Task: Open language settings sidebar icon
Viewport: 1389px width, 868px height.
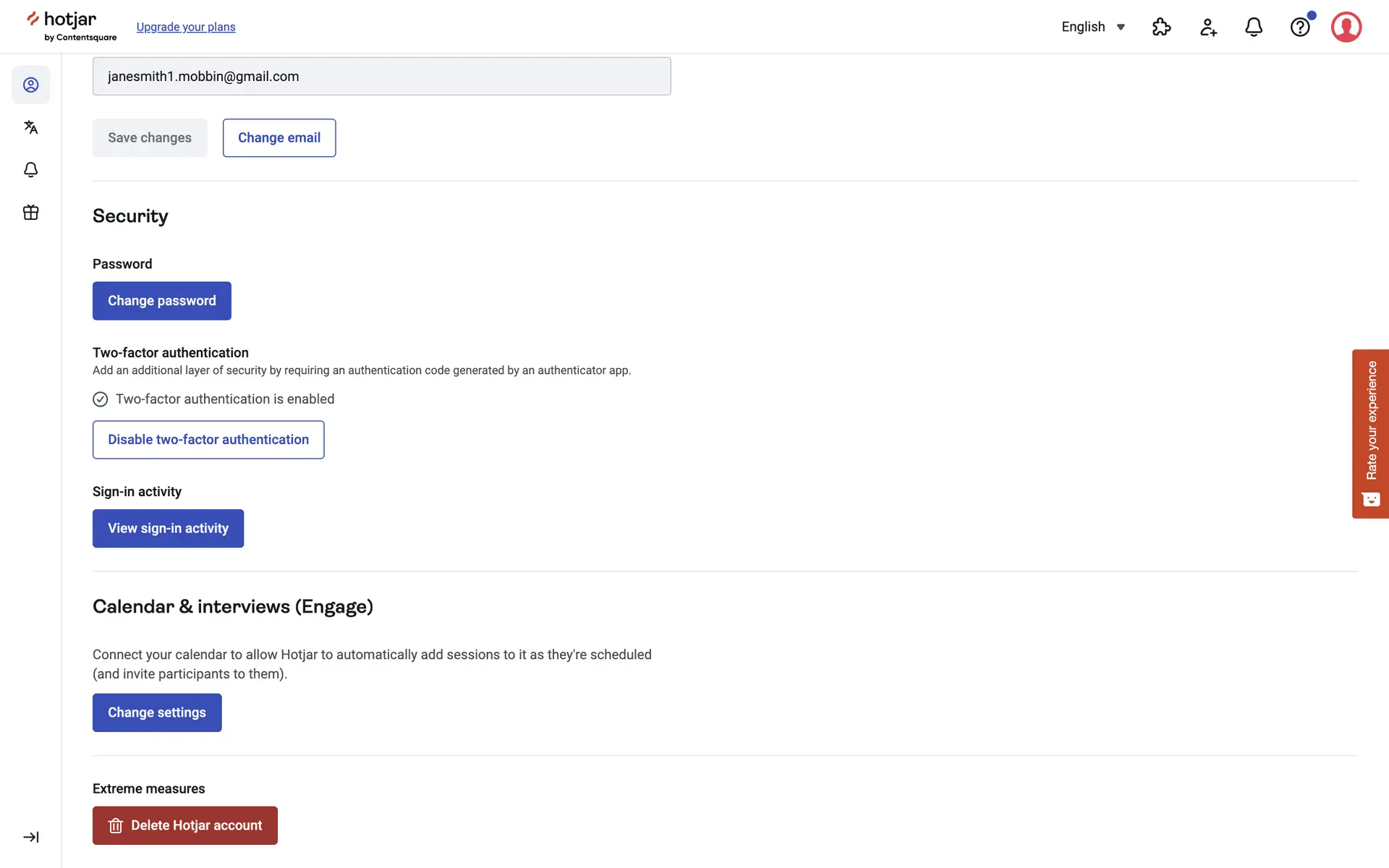Action: click(30, 127)
